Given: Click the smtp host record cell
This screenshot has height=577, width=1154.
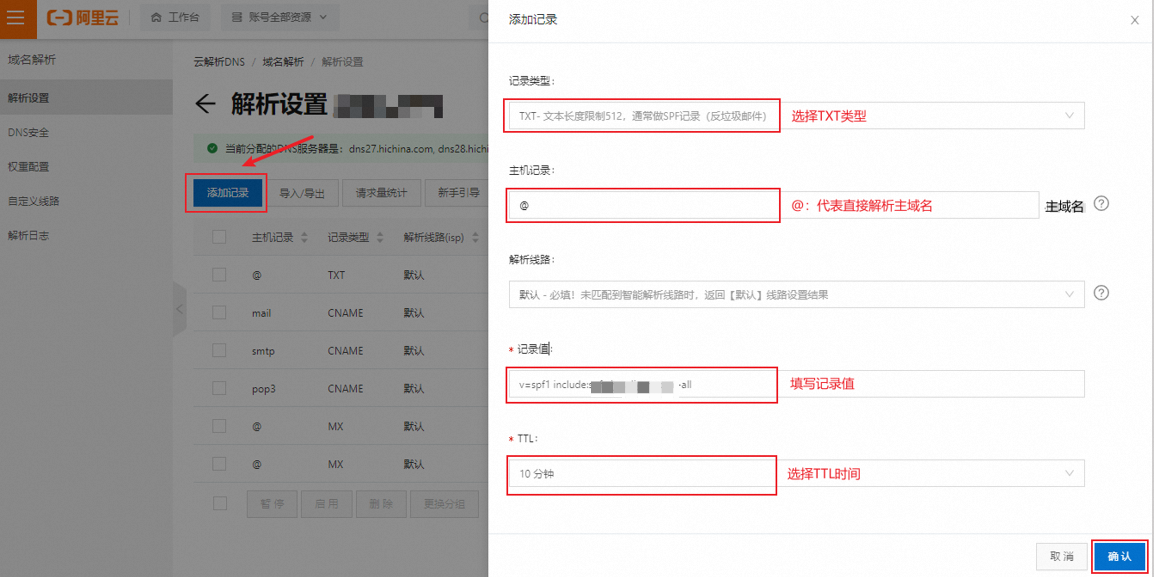Looking at the screenshot, I should [x=263, y=351].
